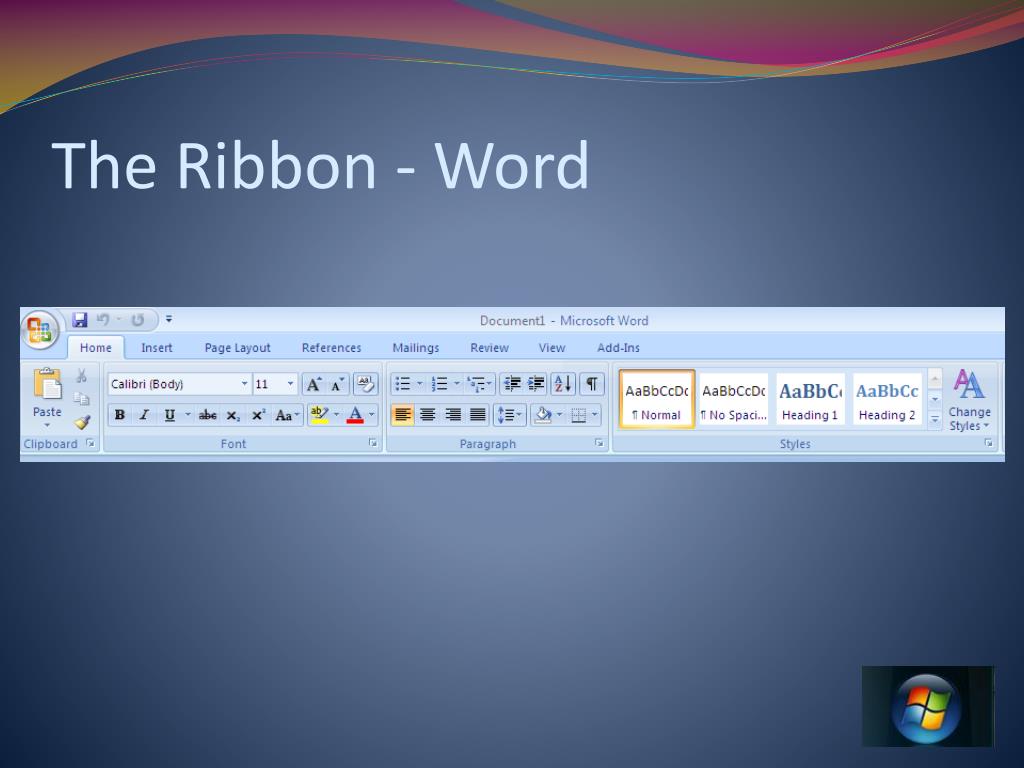Toggle Bold formatting
This screenshot has height=768, width=1024.
coord(120,415)
